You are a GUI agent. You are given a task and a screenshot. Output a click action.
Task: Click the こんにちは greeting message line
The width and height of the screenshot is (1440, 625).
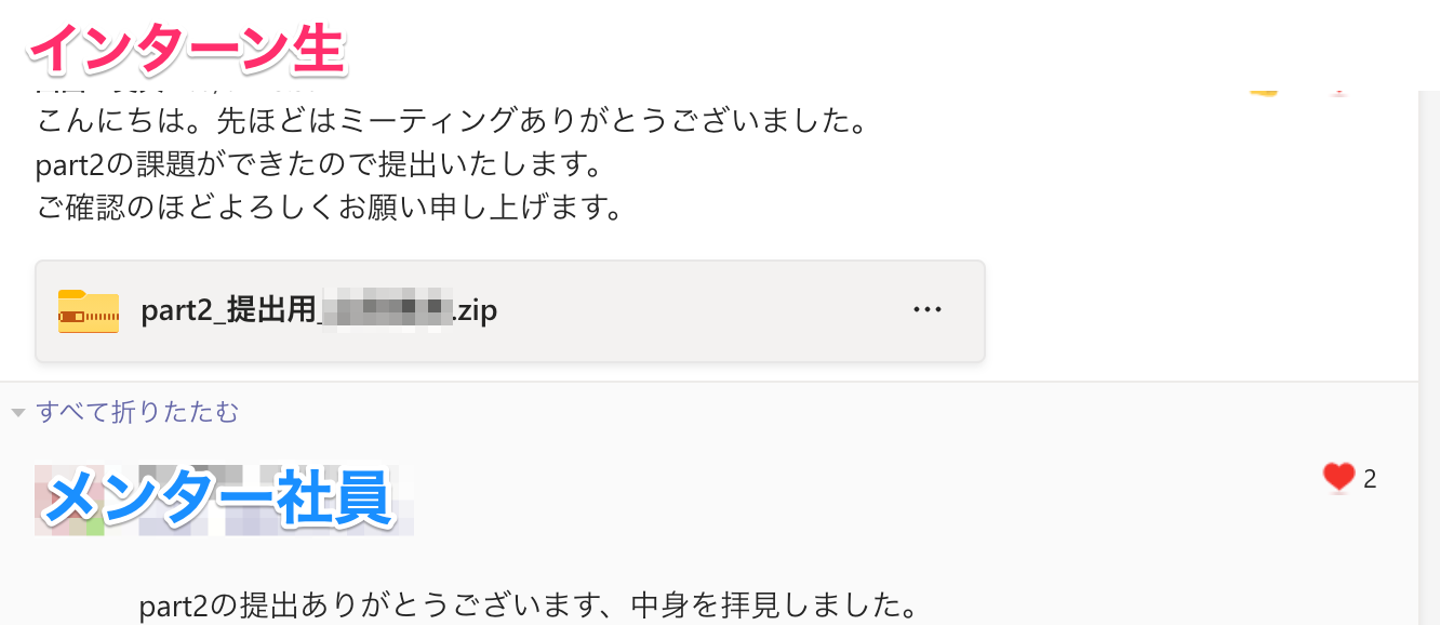point(450,125)
